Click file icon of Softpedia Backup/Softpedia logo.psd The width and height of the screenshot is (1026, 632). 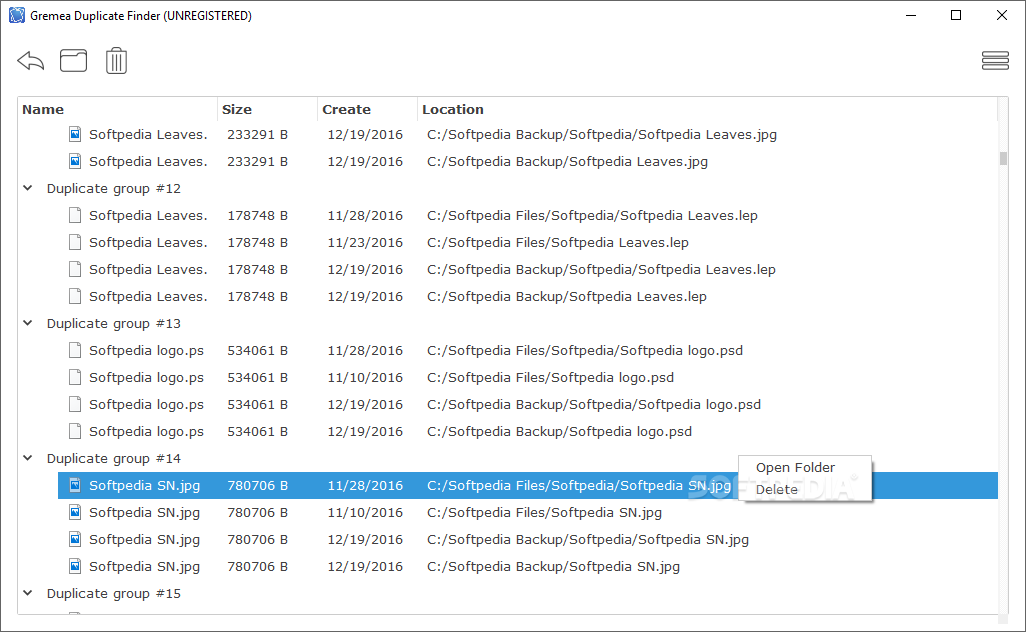[75, 431]
